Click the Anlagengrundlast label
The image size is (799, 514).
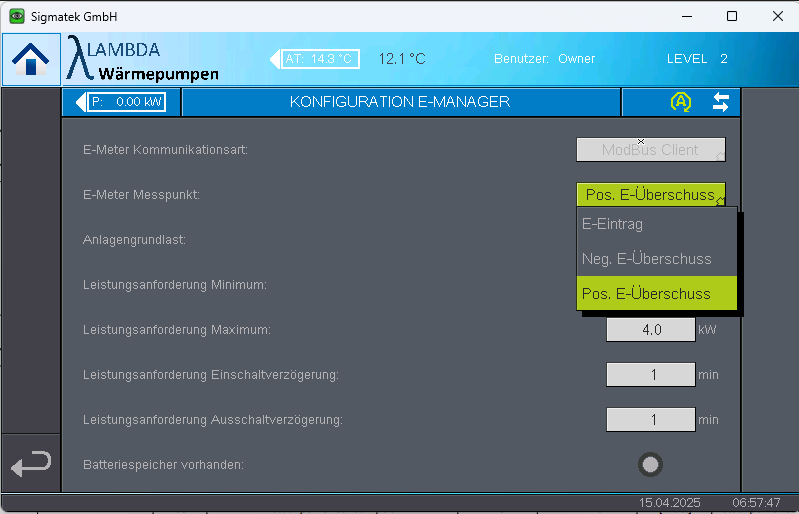click(x=134, y=240)
